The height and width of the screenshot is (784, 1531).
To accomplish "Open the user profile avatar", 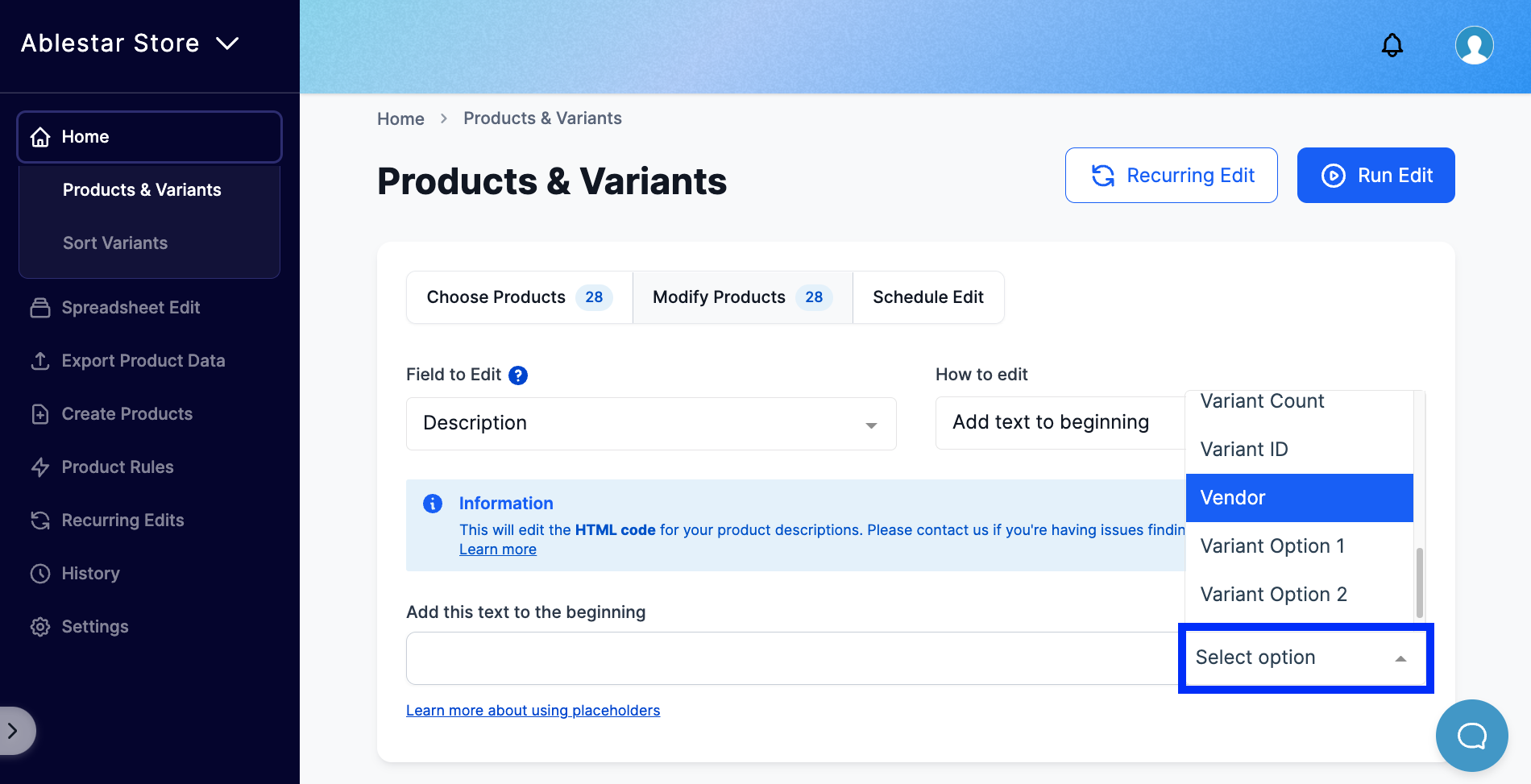I will tap(1474, 45).
